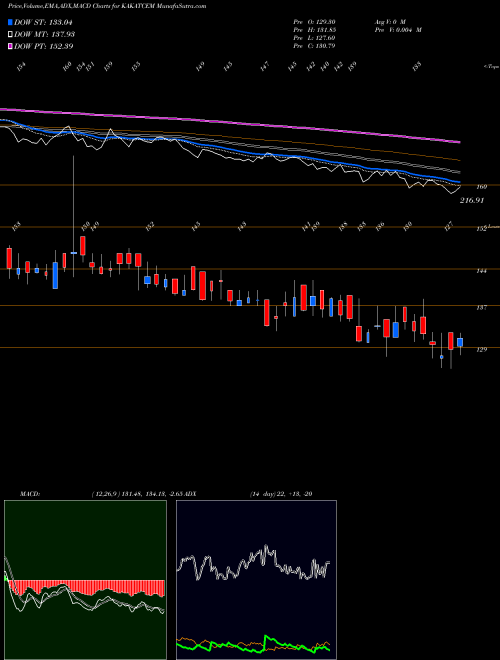
Task: Click the white DOW MT legend swatch
Action: (x=10, y=35)
